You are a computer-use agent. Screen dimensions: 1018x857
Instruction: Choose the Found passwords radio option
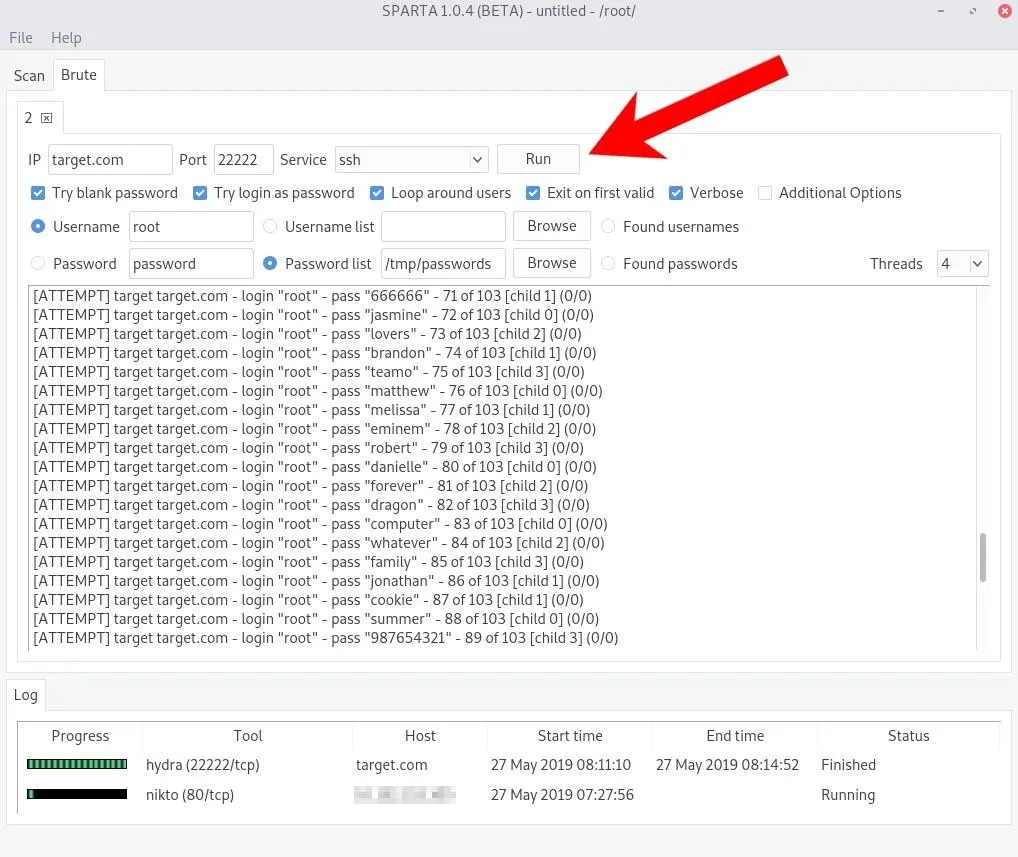point(608,264)
